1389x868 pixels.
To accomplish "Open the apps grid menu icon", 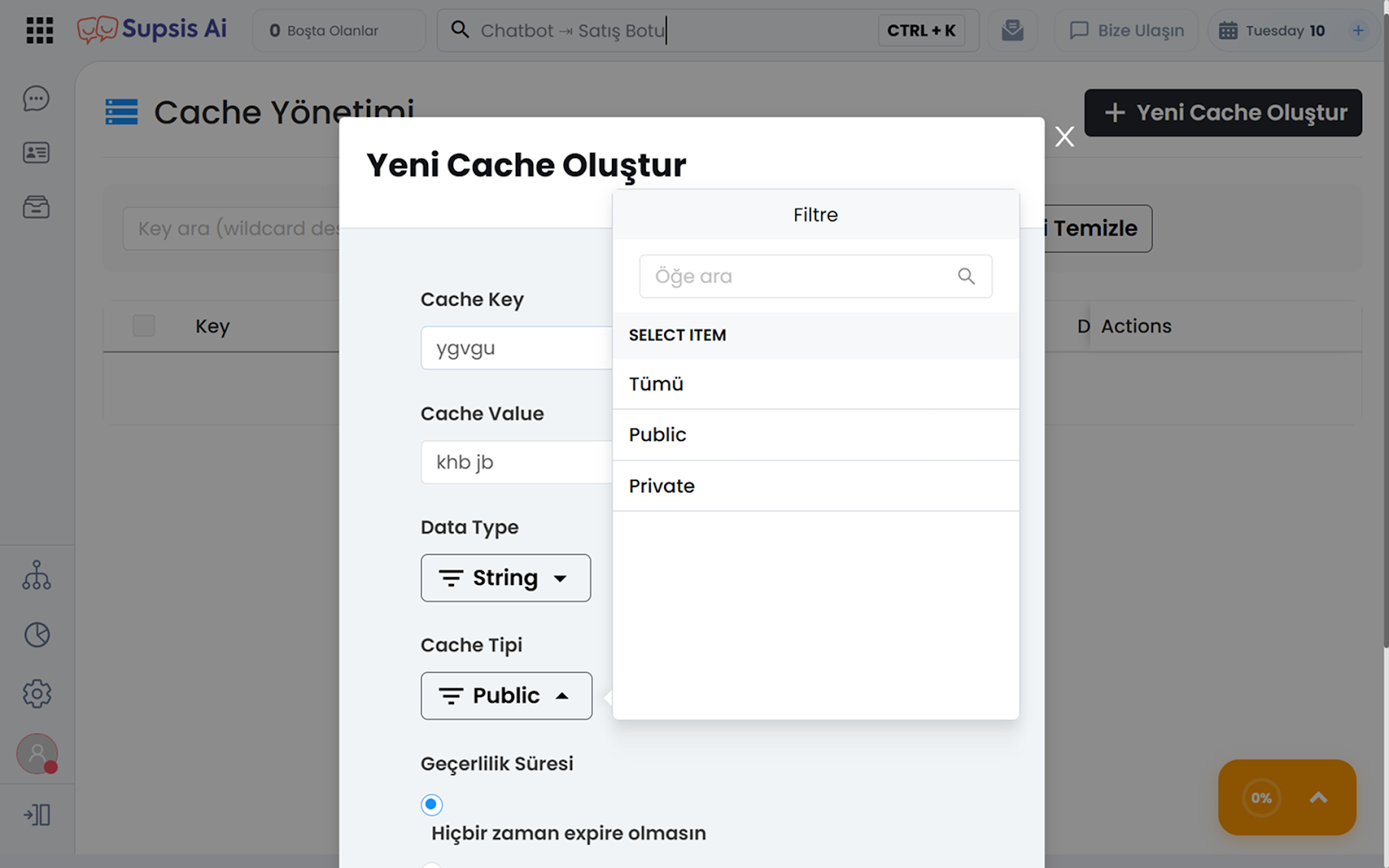I will point(39,30).
